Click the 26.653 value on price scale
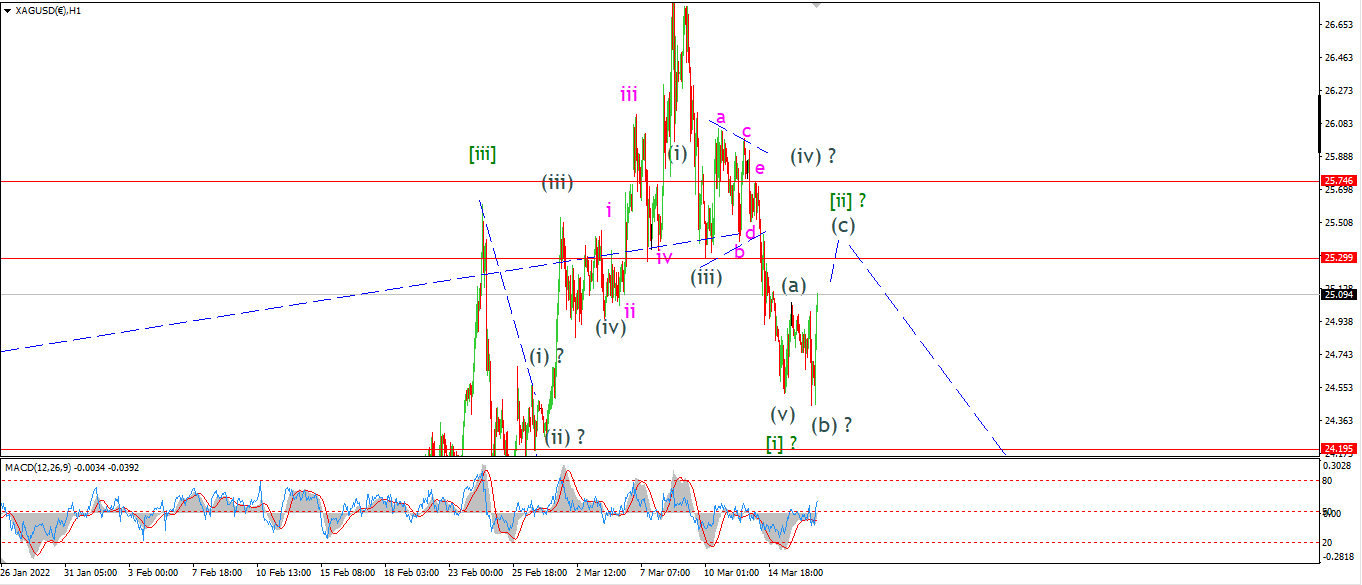1362x585 pixels. pyautogui.click(x=1338, y=24)
